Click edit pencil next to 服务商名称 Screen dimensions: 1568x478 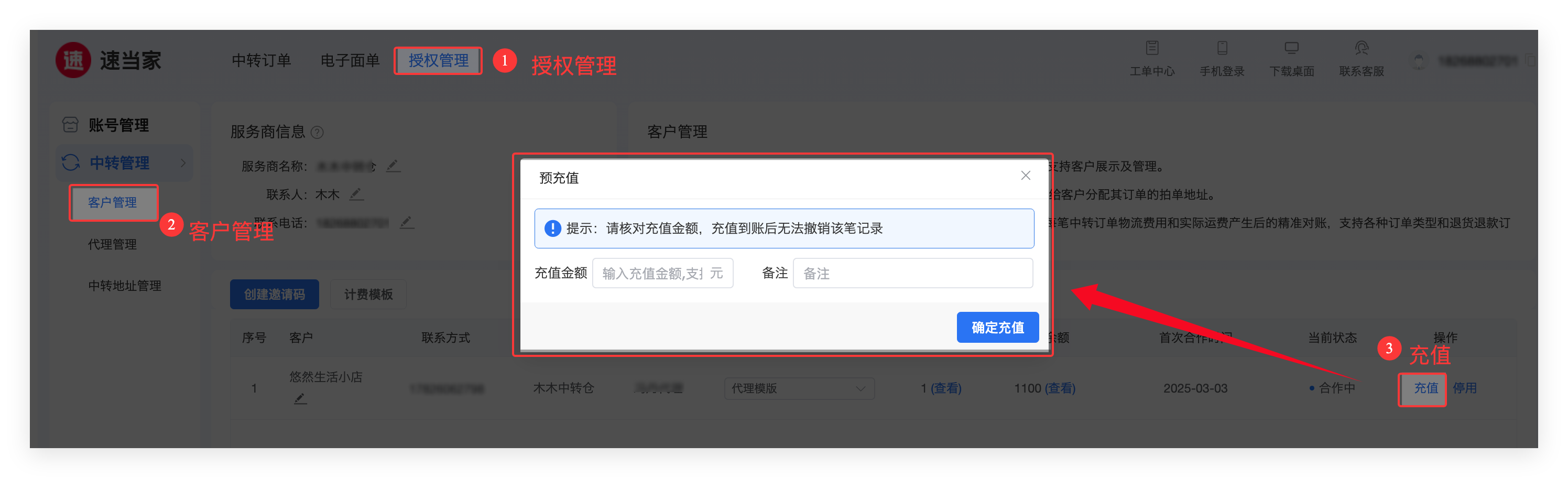tap(393, 166)
